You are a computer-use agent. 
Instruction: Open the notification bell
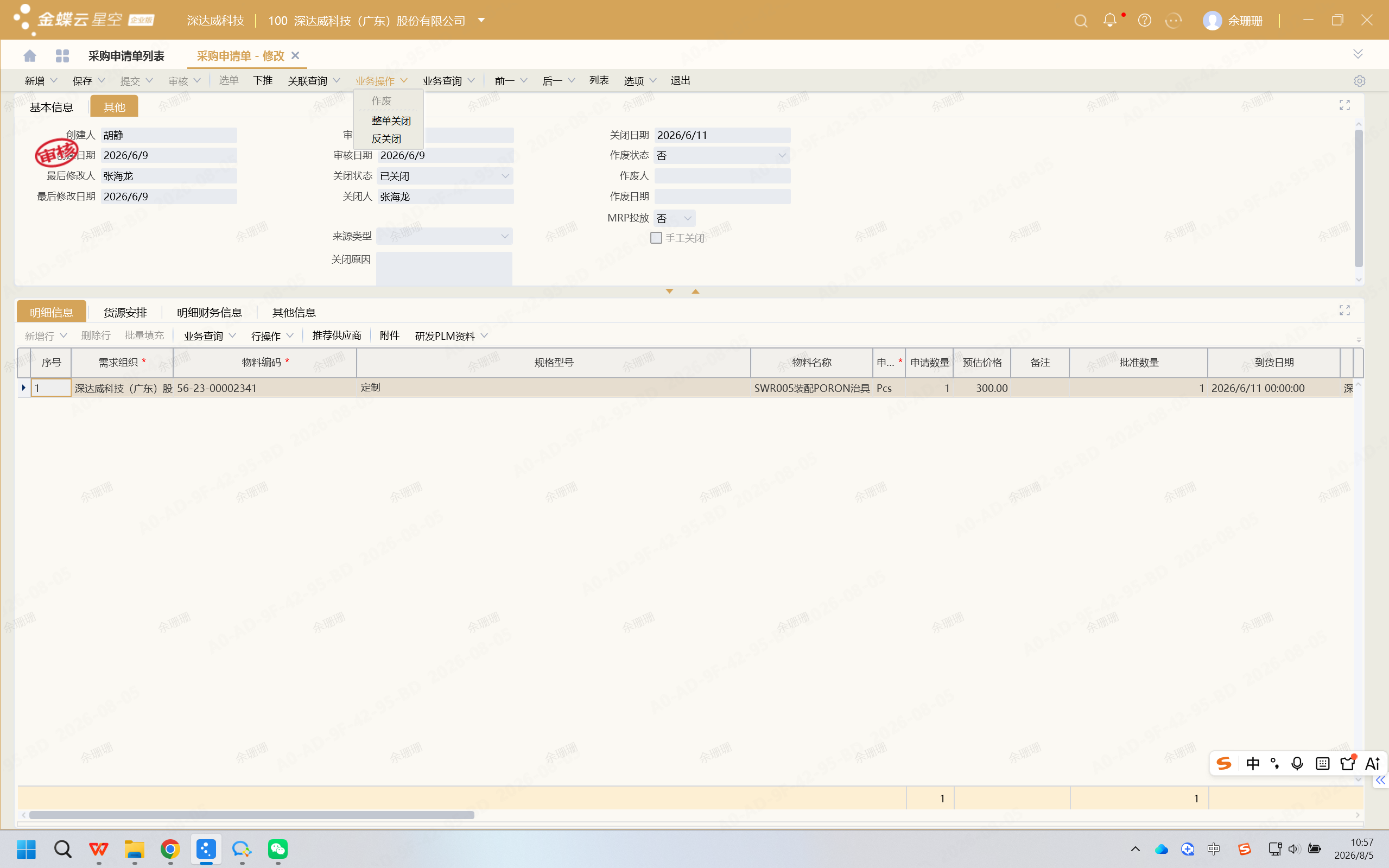(x=1110, y=20)
